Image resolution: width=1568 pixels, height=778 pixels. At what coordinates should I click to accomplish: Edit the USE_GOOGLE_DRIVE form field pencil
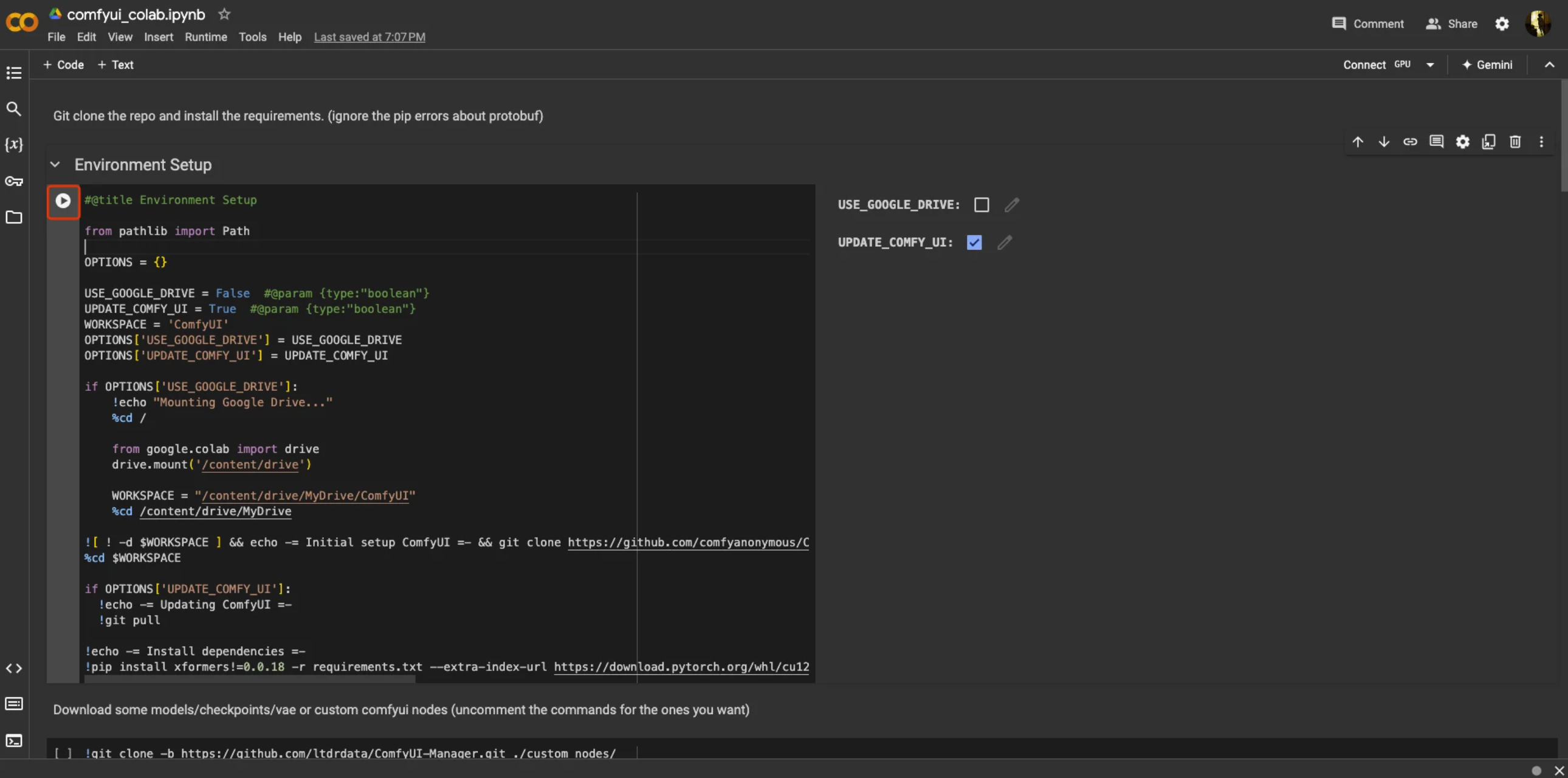[1012, 205]
